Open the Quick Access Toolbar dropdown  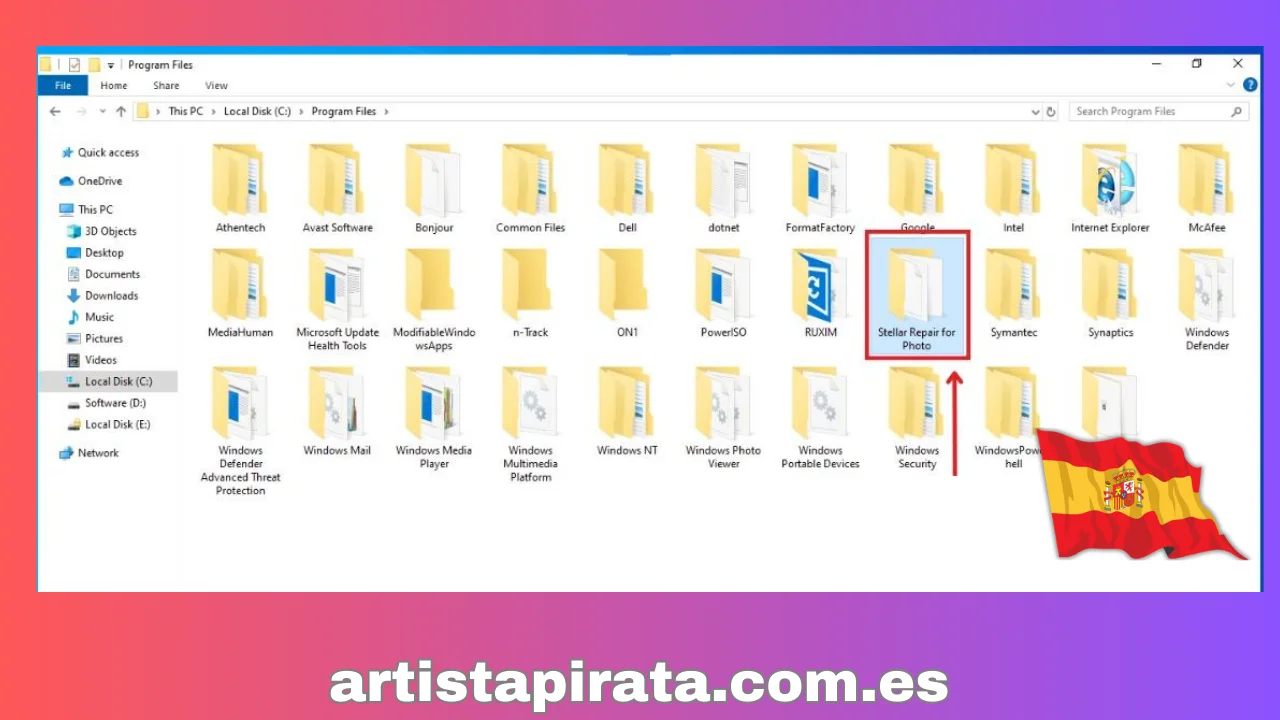click(x=111, y=66)
